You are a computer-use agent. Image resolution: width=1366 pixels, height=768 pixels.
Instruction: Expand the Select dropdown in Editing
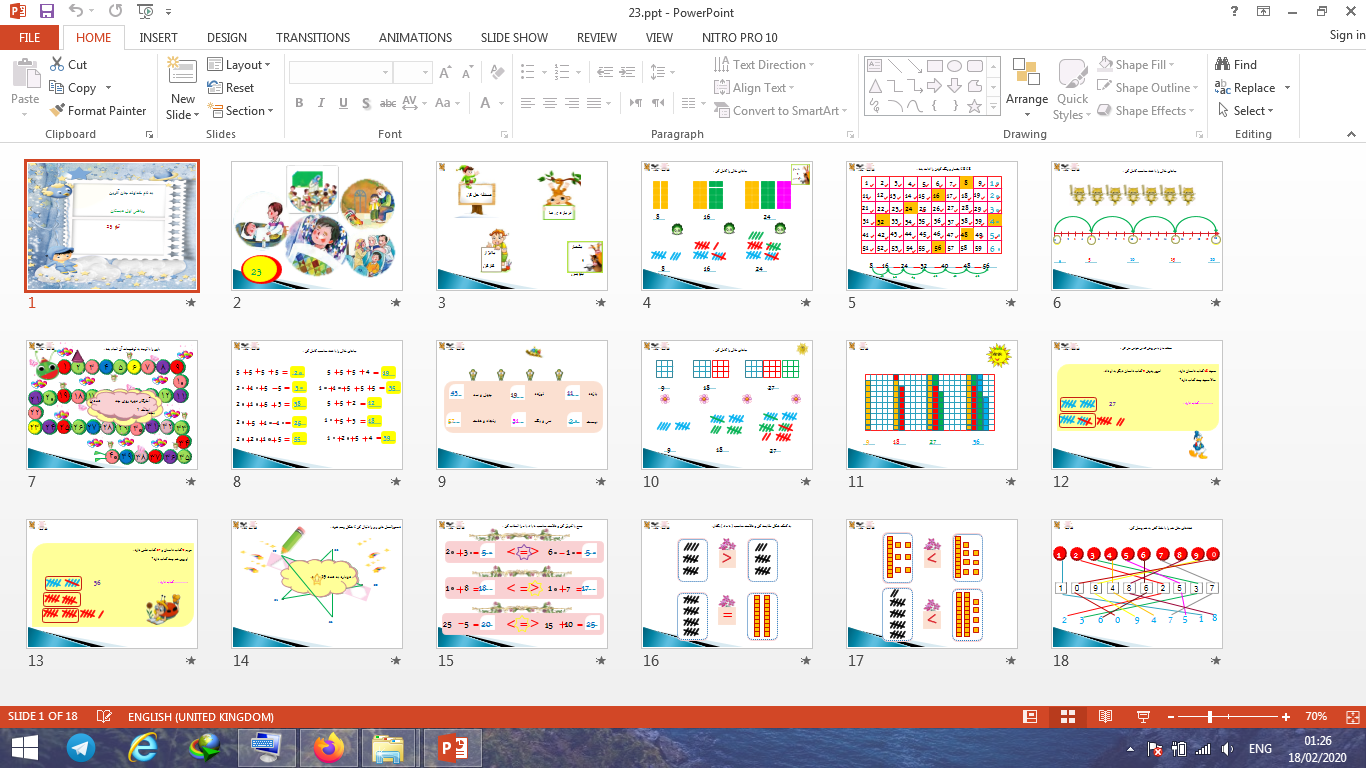pos(1249,111)
